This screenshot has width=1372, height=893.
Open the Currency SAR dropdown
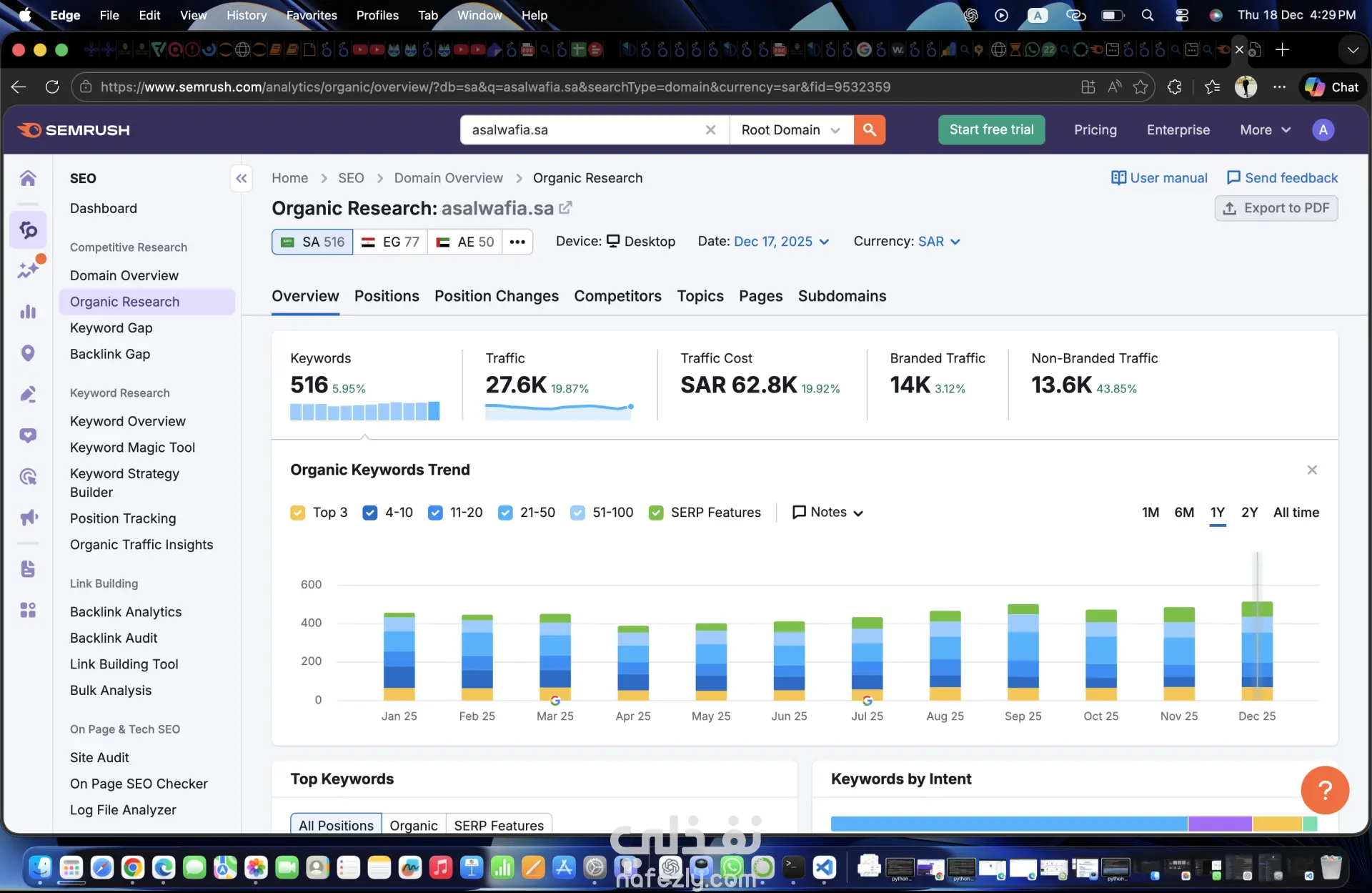pos(938,242)
